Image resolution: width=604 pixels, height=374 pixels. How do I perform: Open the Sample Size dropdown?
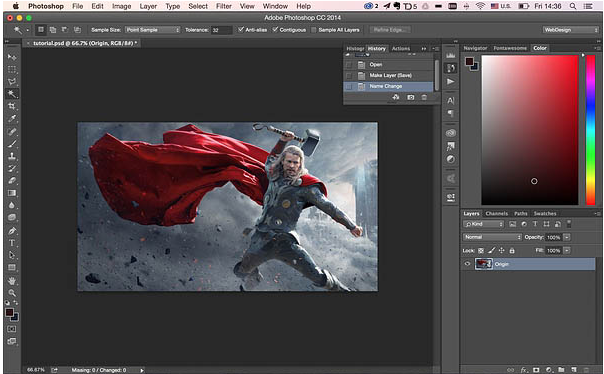click(153, 30)
